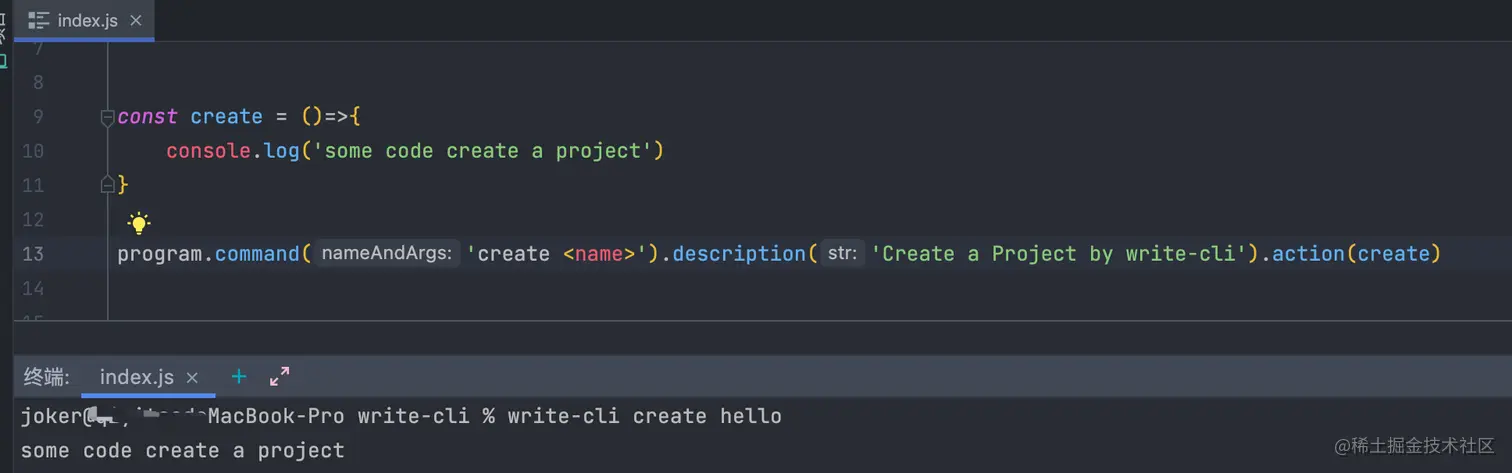Place cursor on the description method
Viewport: 1512px width, 473px height.
pyautogui.click(x=738, y=254)
